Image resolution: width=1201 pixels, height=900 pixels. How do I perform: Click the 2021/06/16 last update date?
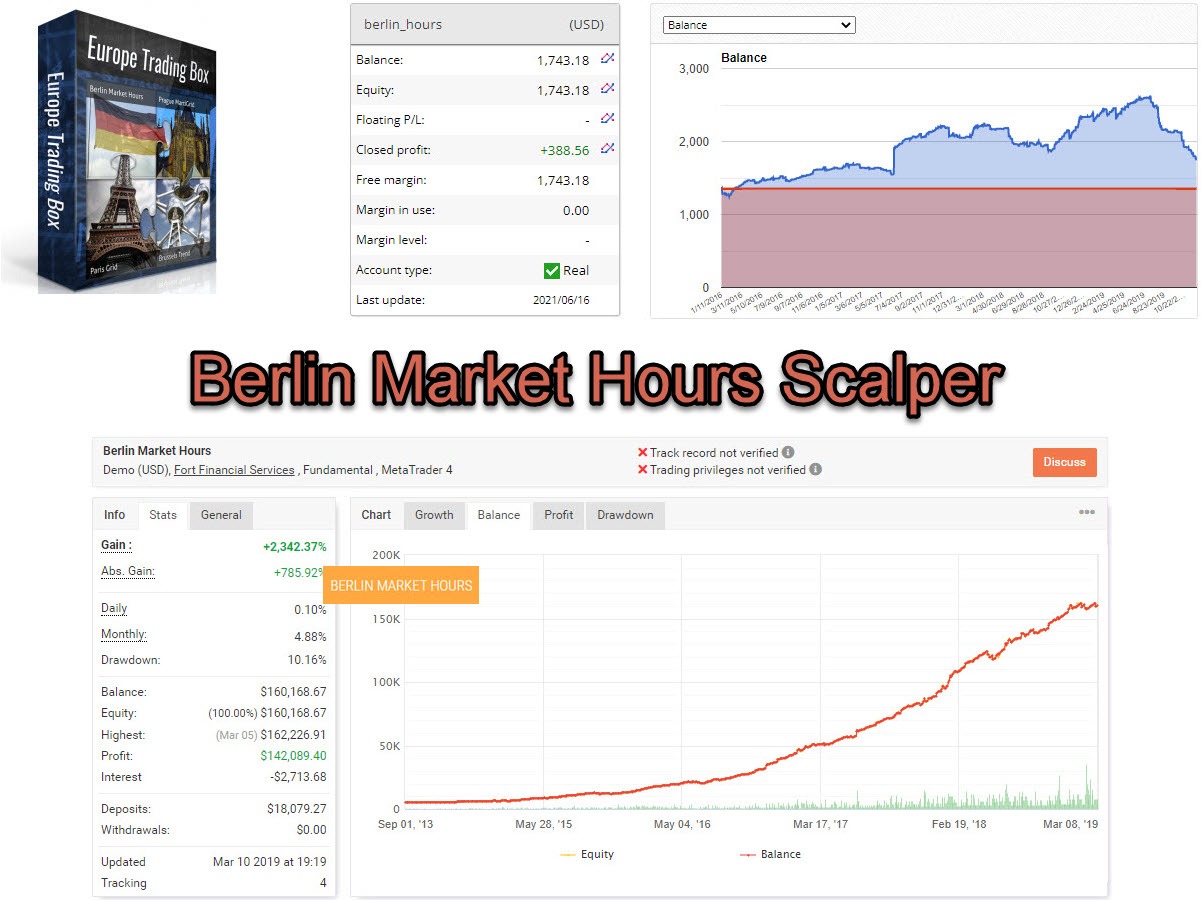[x=561, y=300]
